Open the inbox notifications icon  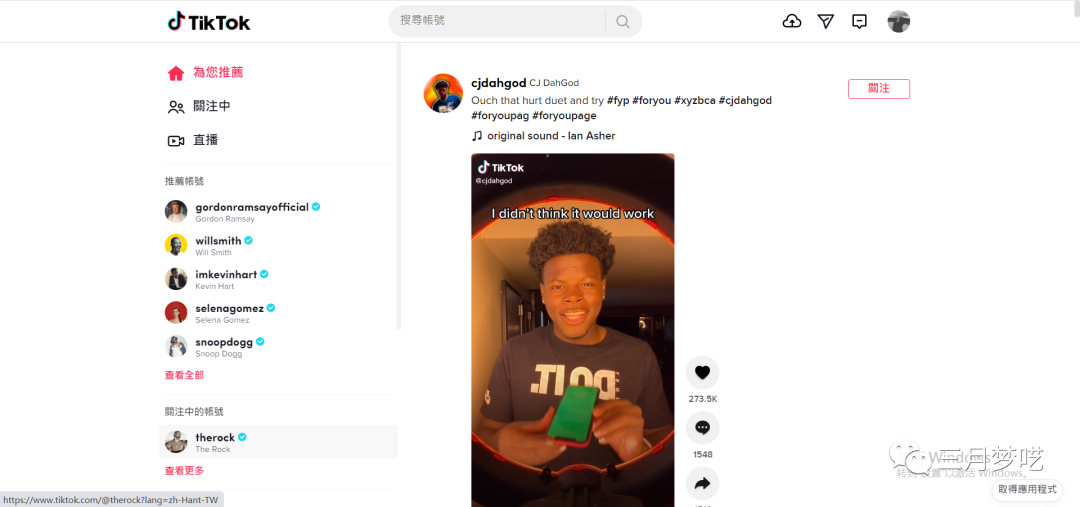coord(859,21)
